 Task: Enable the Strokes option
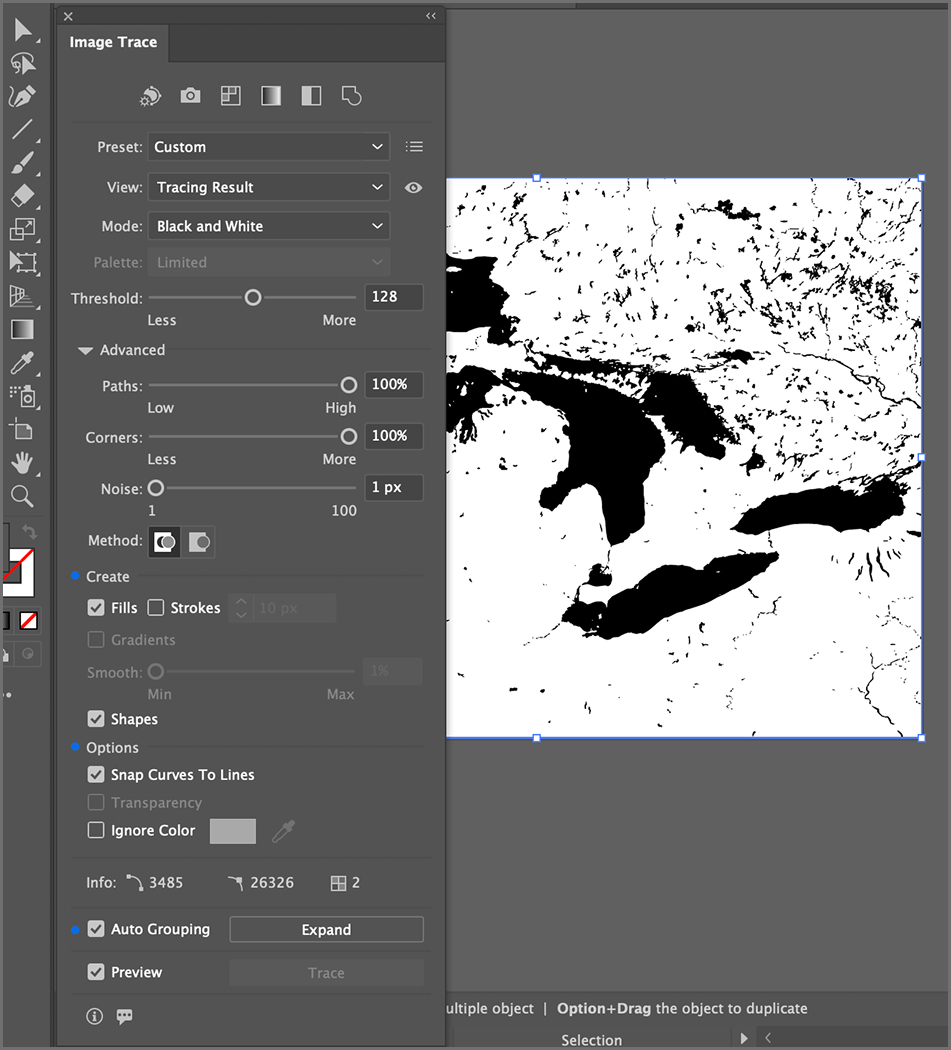[x=156, y=607]
